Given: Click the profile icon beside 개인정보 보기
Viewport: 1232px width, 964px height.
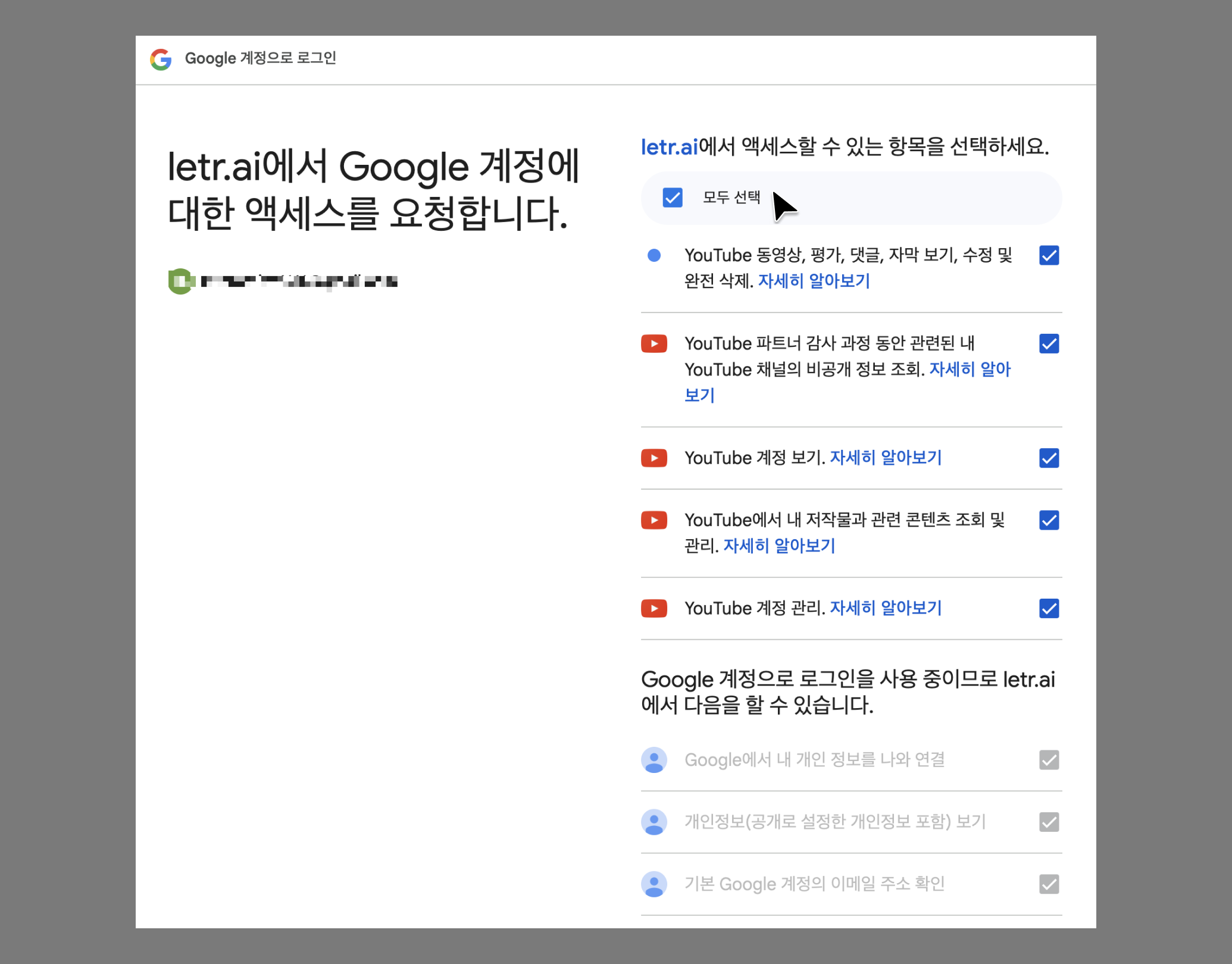Looking at the screenshot, I should [x=653, y=822].
